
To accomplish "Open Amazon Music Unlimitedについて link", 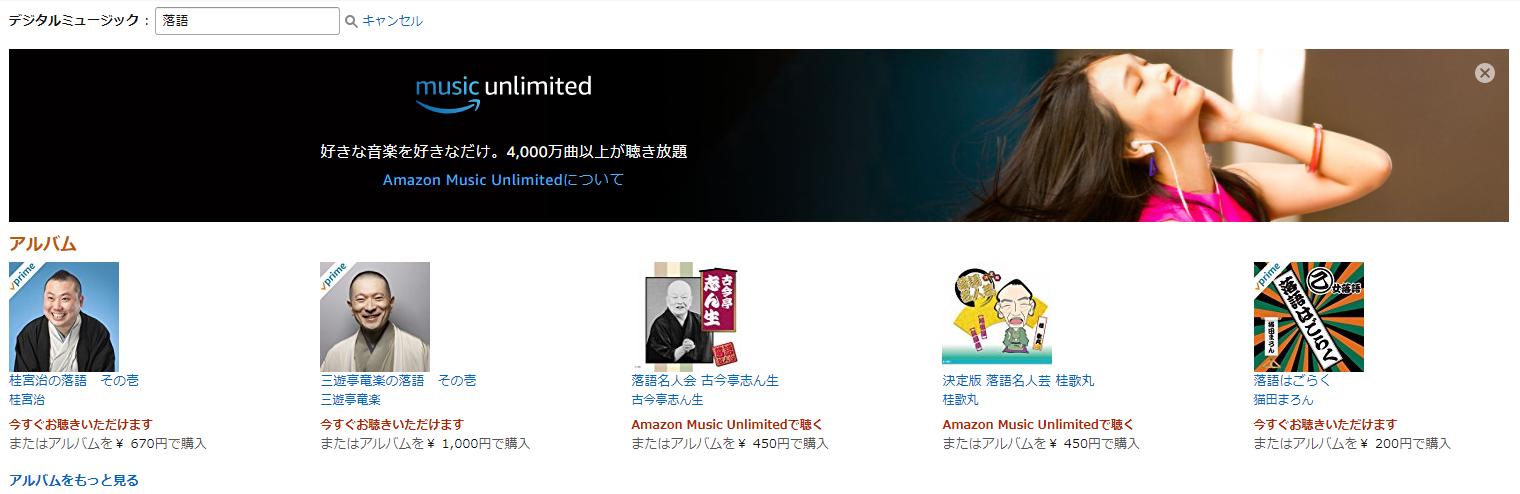I will [503, 180].
